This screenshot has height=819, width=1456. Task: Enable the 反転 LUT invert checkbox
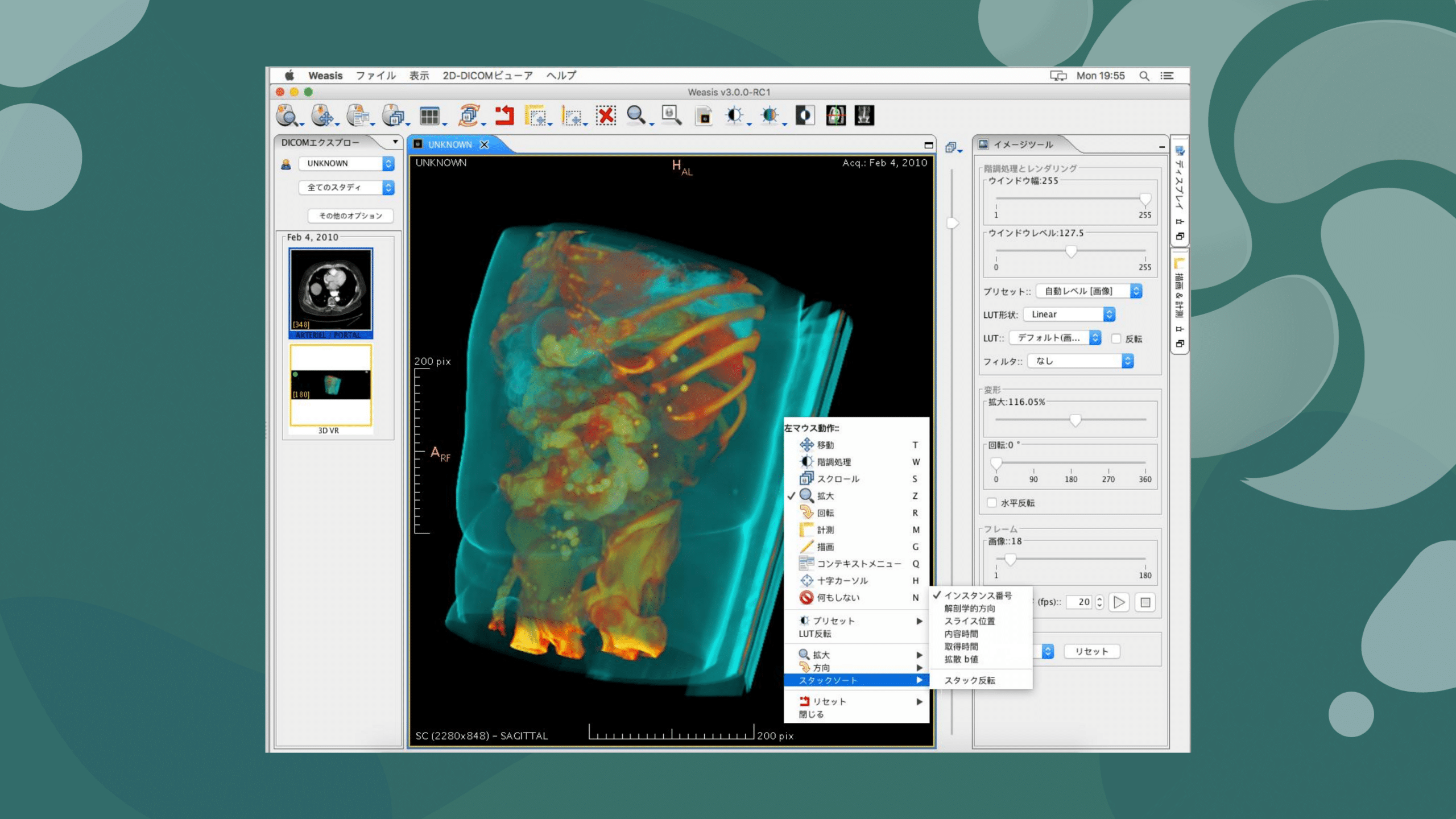(1116, 338)
